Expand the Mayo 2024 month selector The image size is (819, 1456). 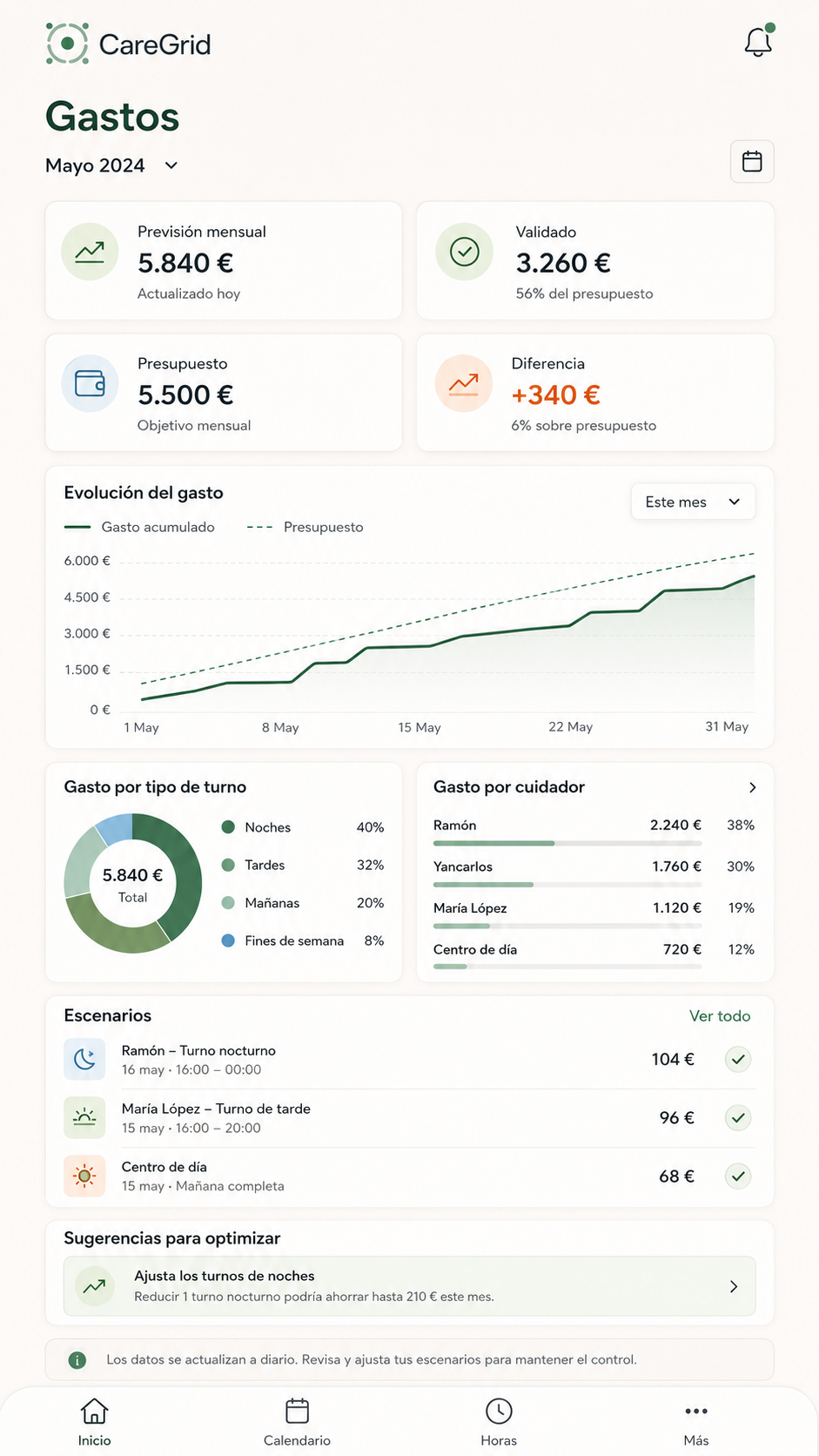pyautogui.click(x=111, y=165)
